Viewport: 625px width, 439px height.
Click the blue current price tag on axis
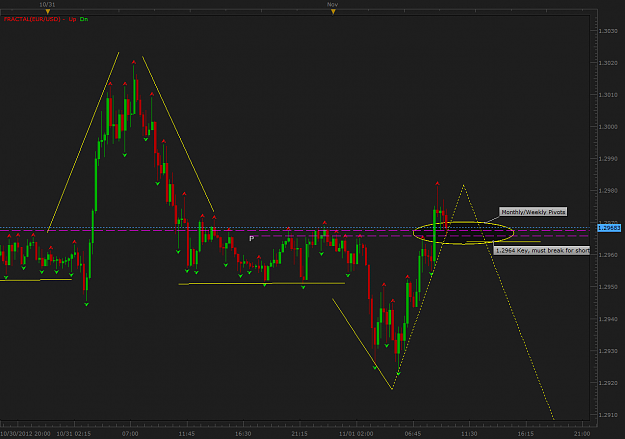point(609,228)
